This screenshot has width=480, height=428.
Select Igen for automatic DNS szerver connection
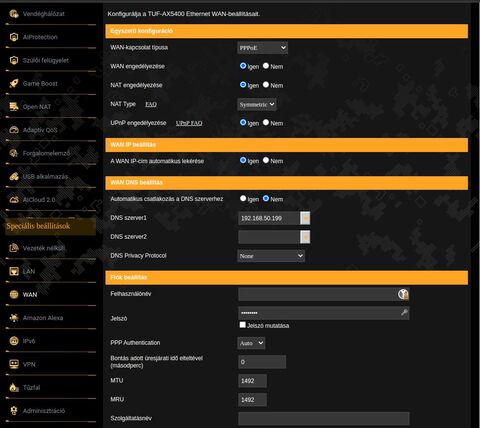pyautogui.click(x=243, y=198)
